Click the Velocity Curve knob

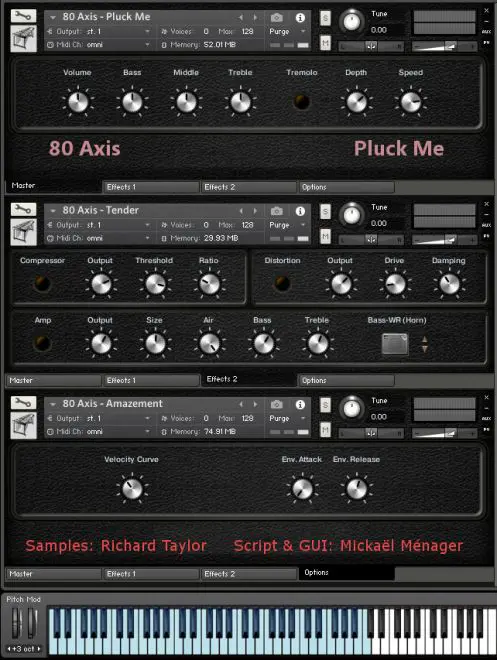(x=132, y=489)
